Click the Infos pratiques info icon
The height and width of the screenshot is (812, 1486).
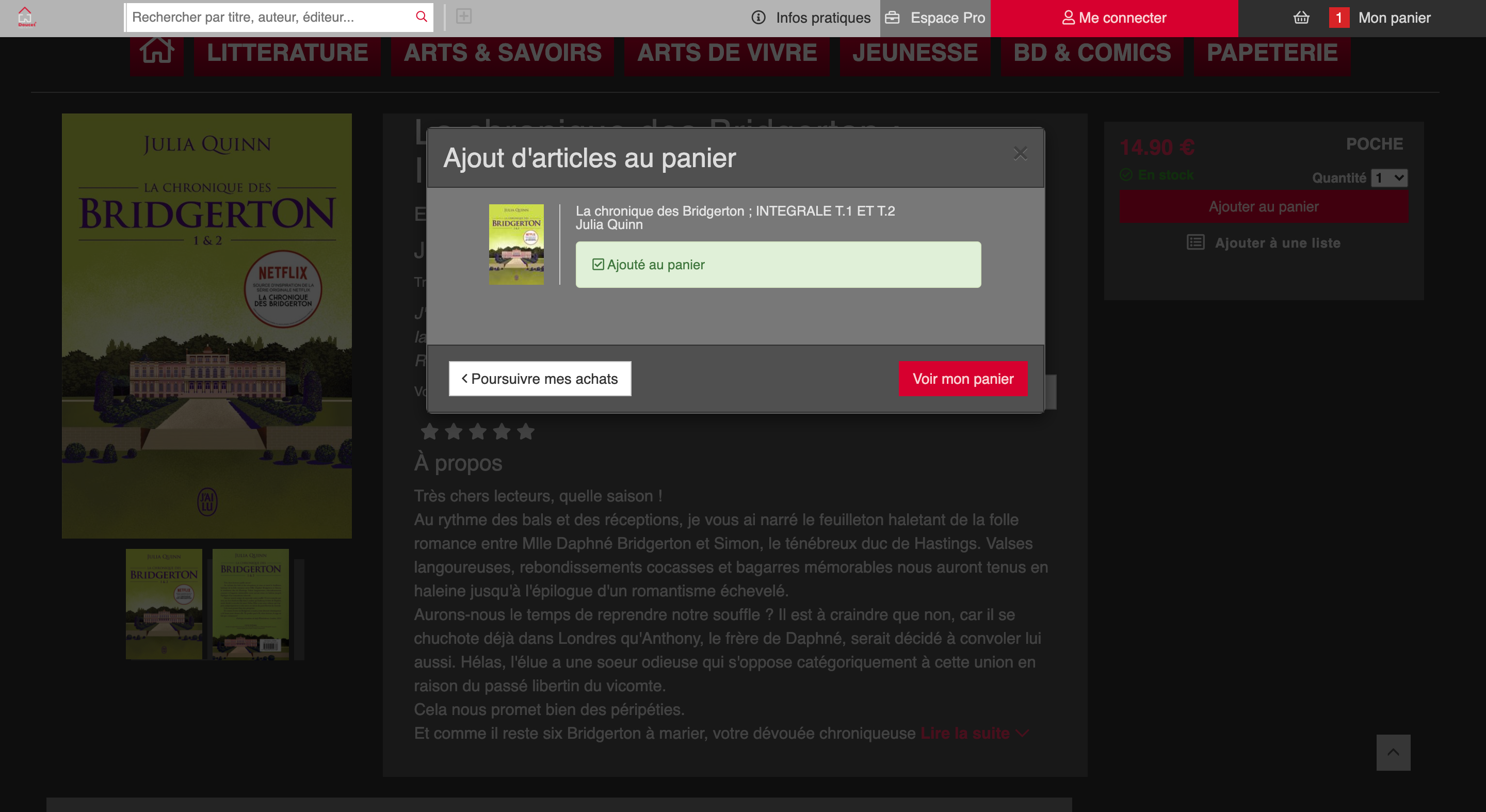coord(758,18)
